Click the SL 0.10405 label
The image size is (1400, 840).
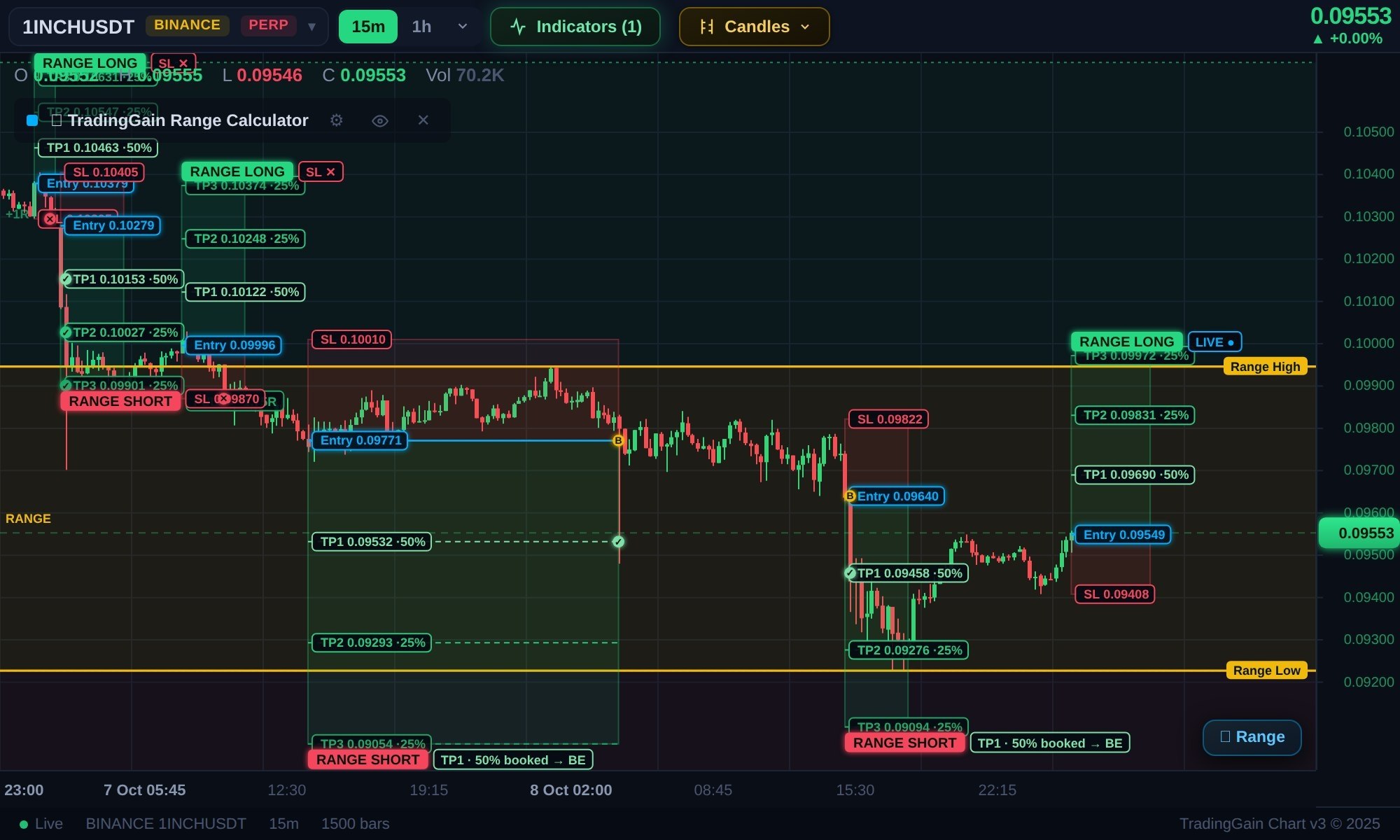click(104, 172)
